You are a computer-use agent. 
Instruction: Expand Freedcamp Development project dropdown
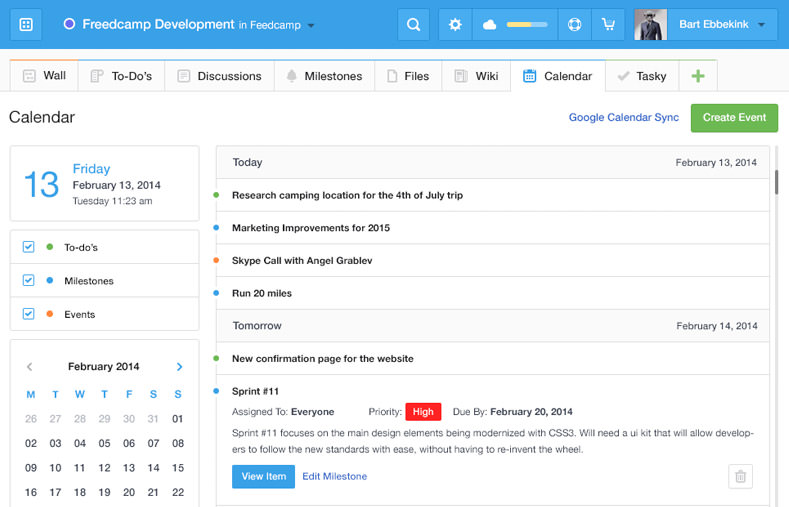310,25
